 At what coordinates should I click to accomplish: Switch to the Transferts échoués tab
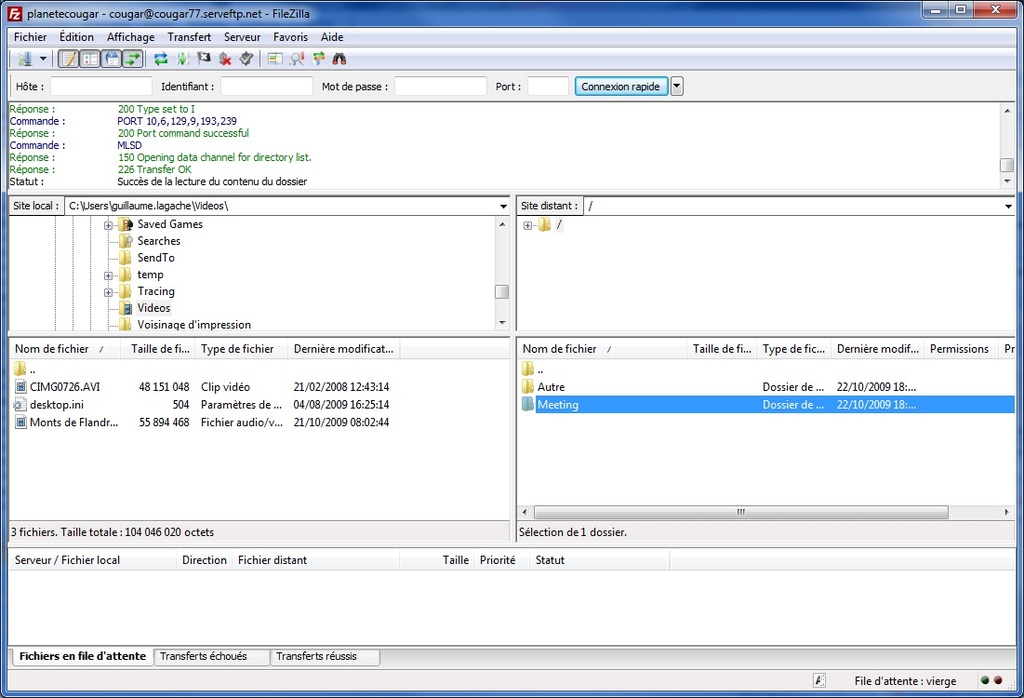(x=211, y=657)
